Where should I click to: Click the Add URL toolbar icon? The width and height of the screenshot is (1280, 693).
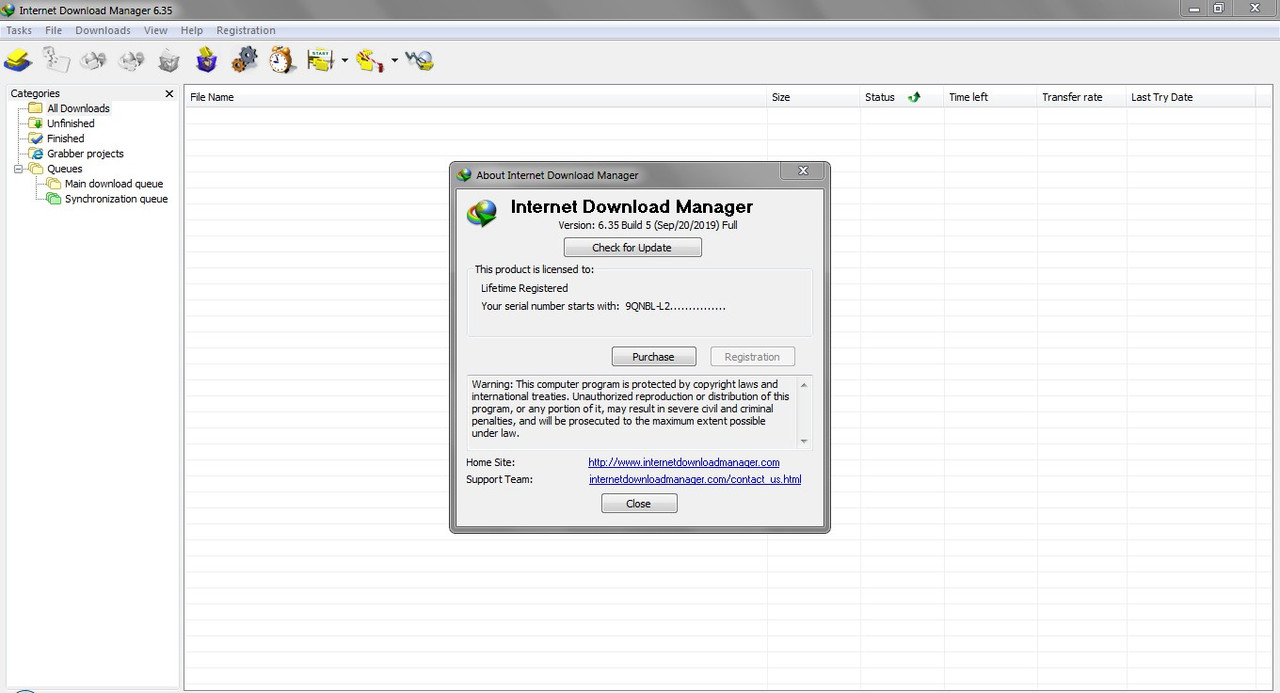tap(18, 61)
